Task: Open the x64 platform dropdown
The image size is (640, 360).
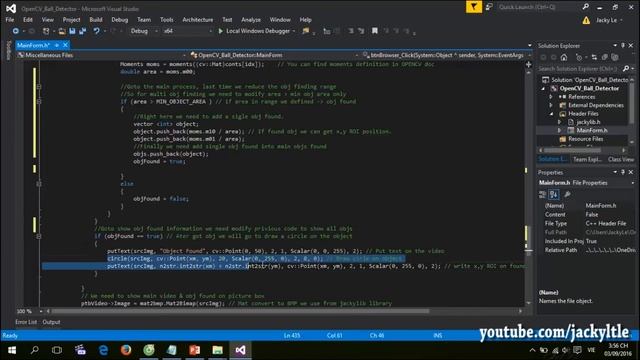Action: click(188, 31)
